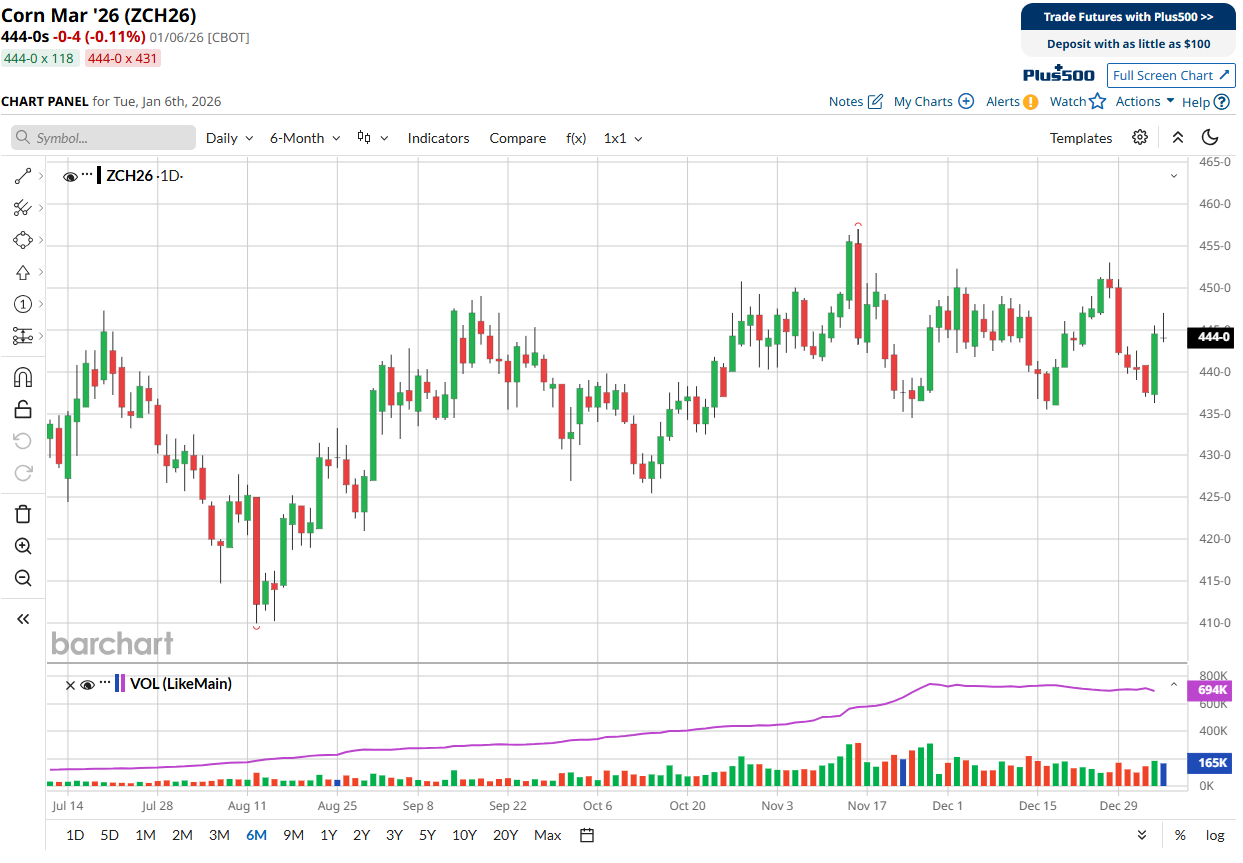The height and width of the screenshot is (863, 1243).
Task: Open the Daily frequency dropdown
Action: 229,138
